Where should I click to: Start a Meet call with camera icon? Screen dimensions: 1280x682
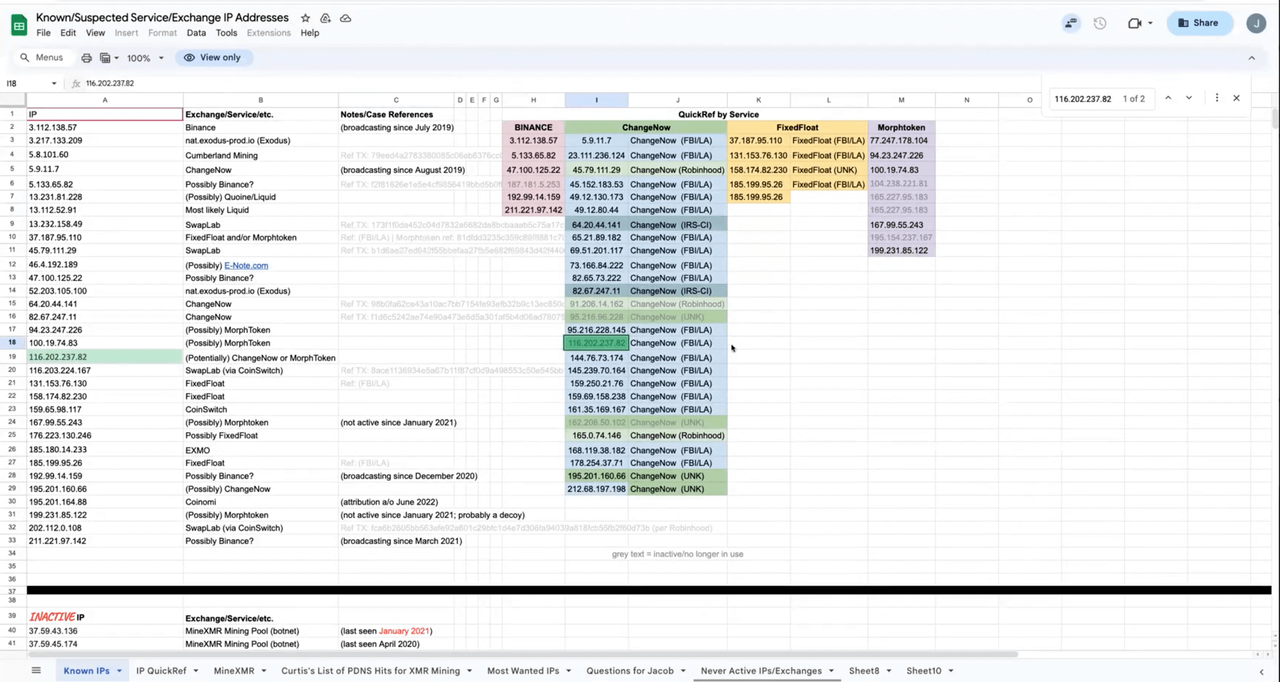pyautogui.click(x=1134, y=23)
